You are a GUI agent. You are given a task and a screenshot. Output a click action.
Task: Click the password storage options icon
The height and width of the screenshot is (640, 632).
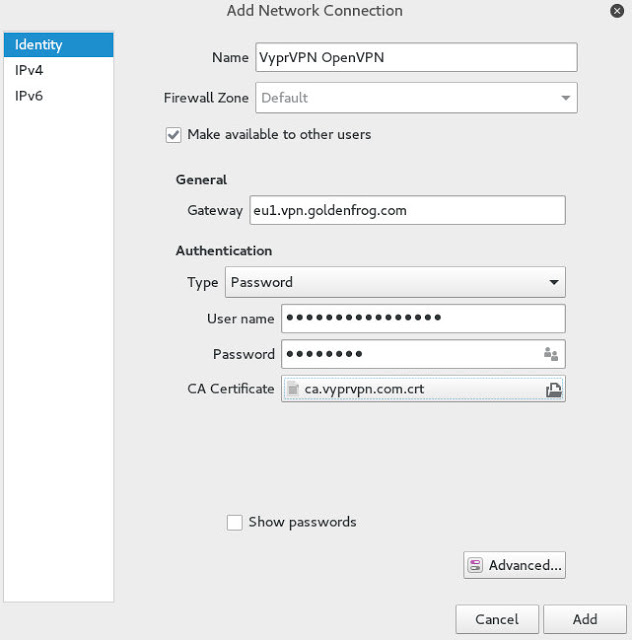click(550, 354)
